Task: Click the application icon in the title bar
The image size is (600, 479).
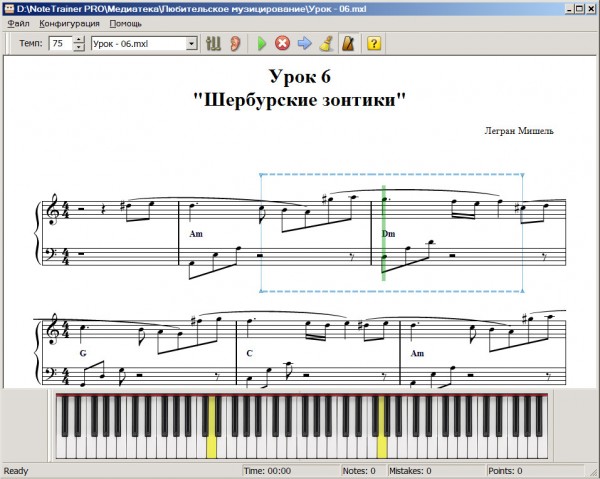Action: pyautogui.click(x=8, y=7)
